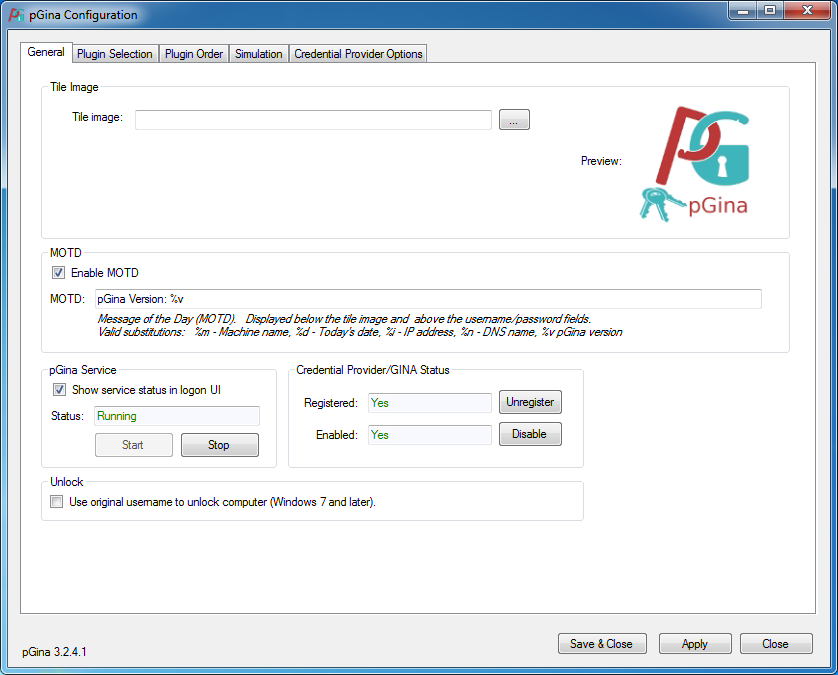Click the Valid substitutions help text
This screenshot has height=675, width=838.
[360, 332]
